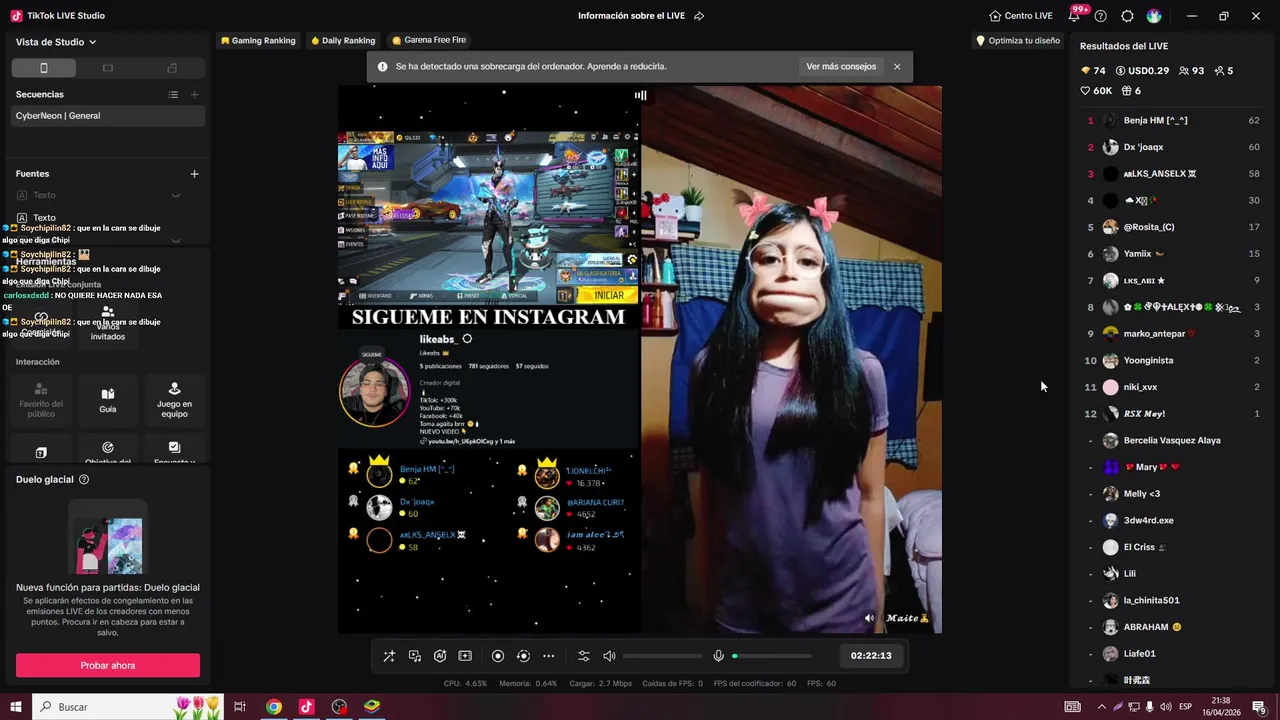Expand the Vista de Studio dropdown

pos(56,42)
